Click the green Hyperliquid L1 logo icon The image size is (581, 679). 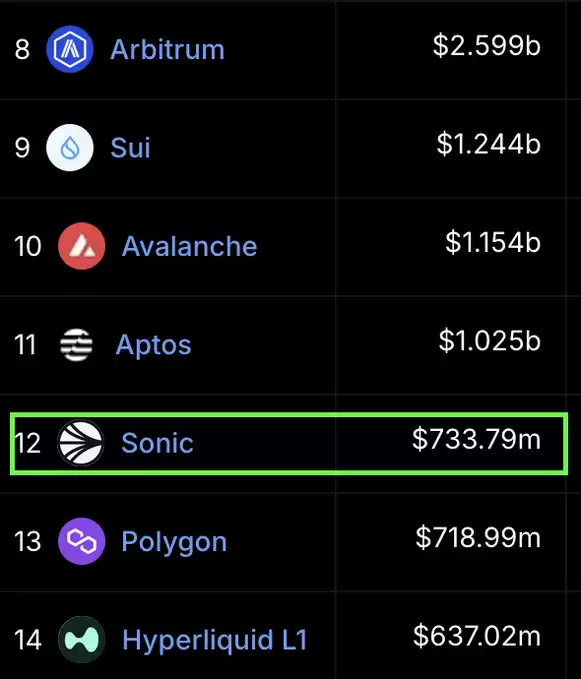click(81, 640)
